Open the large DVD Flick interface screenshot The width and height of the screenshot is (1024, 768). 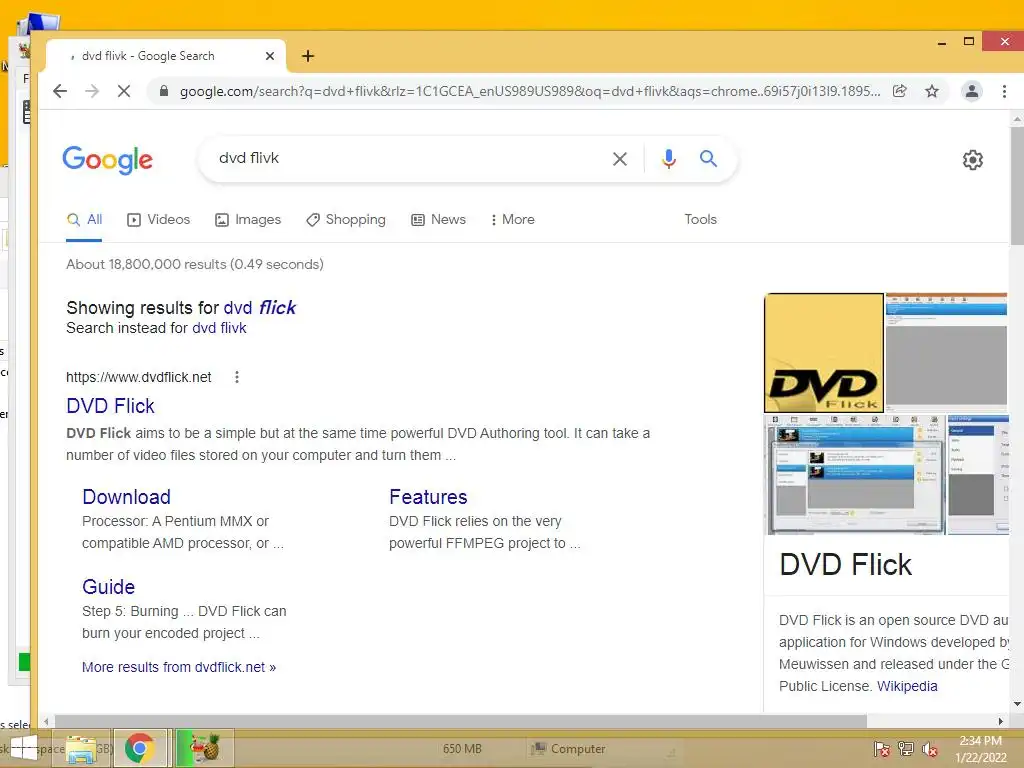(x=855, y=475)
